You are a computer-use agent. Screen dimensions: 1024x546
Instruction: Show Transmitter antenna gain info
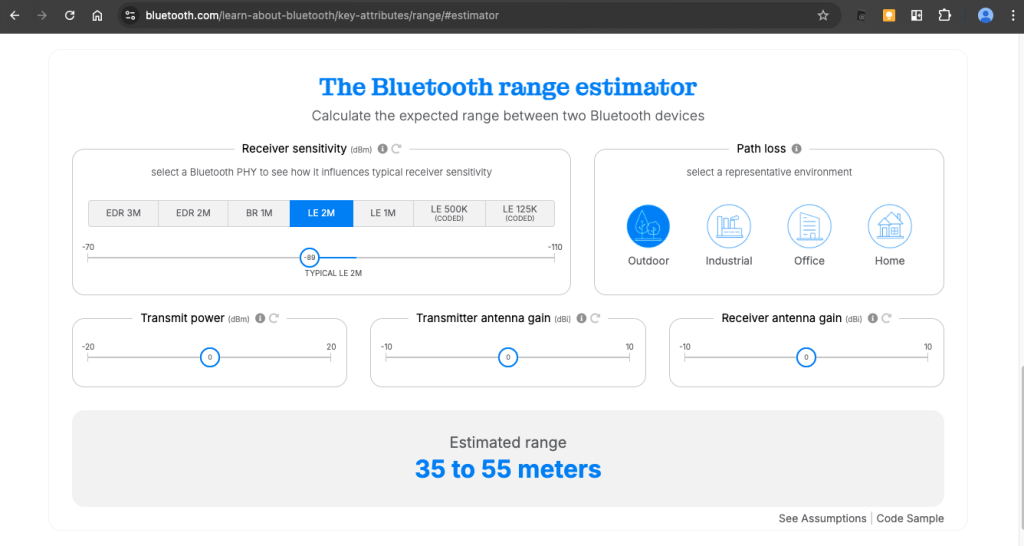click(x=581, y=318)
